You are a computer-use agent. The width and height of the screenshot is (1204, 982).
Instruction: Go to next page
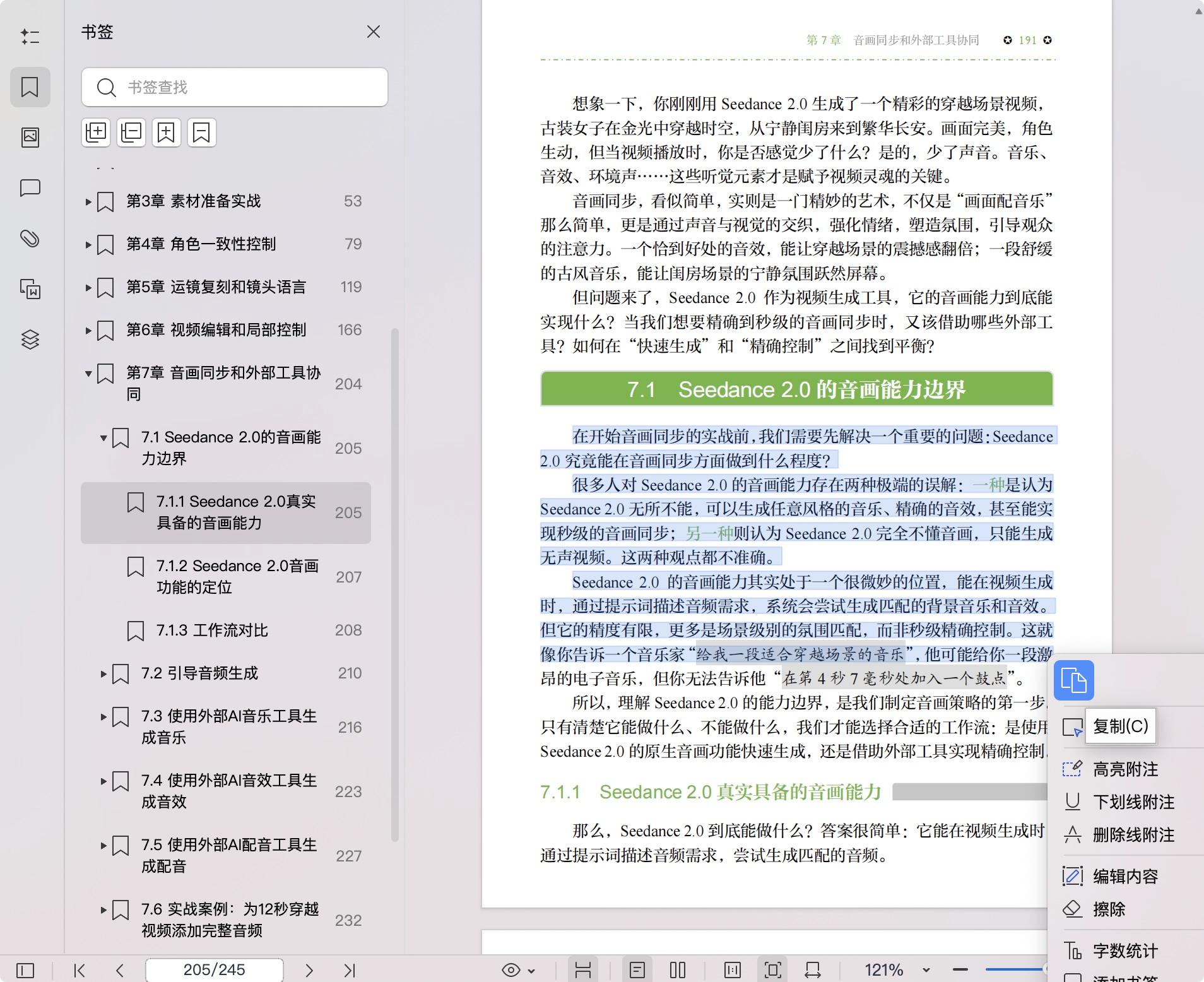[x=309, y=970]
